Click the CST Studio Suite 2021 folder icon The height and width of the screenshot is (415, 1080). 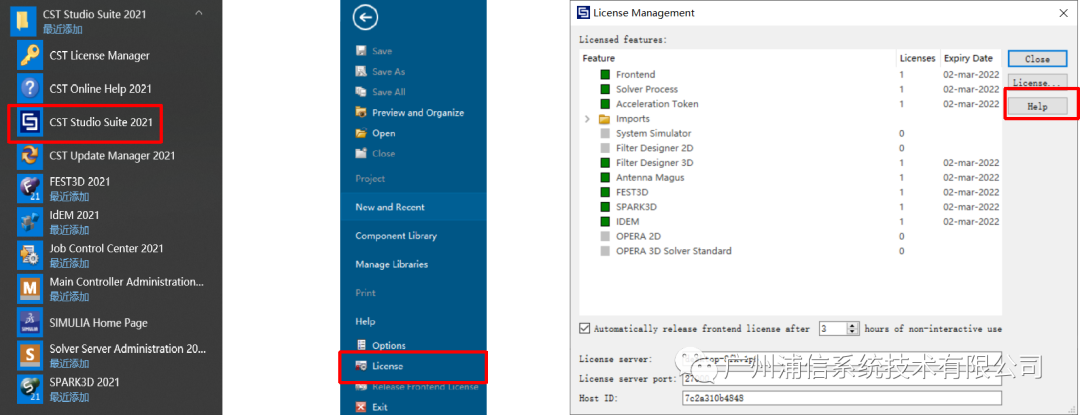click(23, 20)
